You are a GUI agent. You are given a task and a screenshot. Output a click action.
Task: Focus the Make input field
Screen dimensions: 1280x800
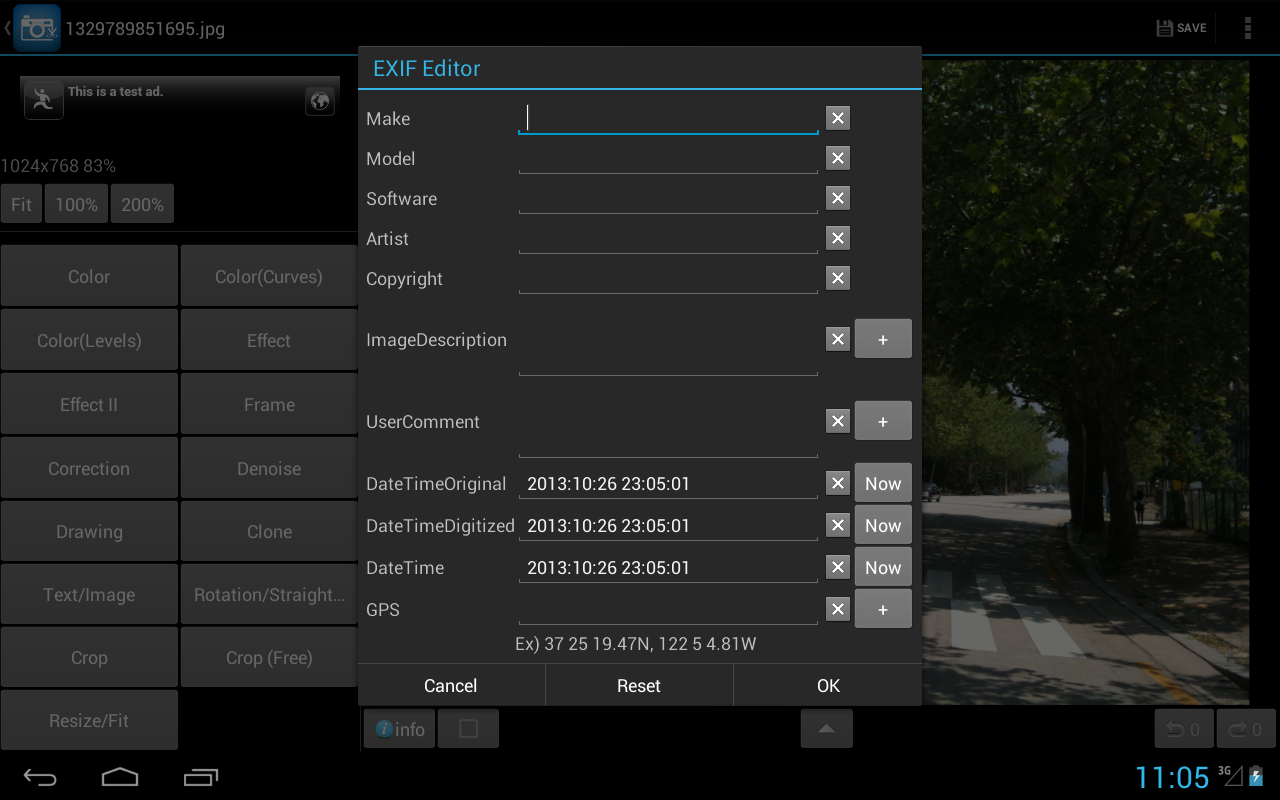(668, 119)
